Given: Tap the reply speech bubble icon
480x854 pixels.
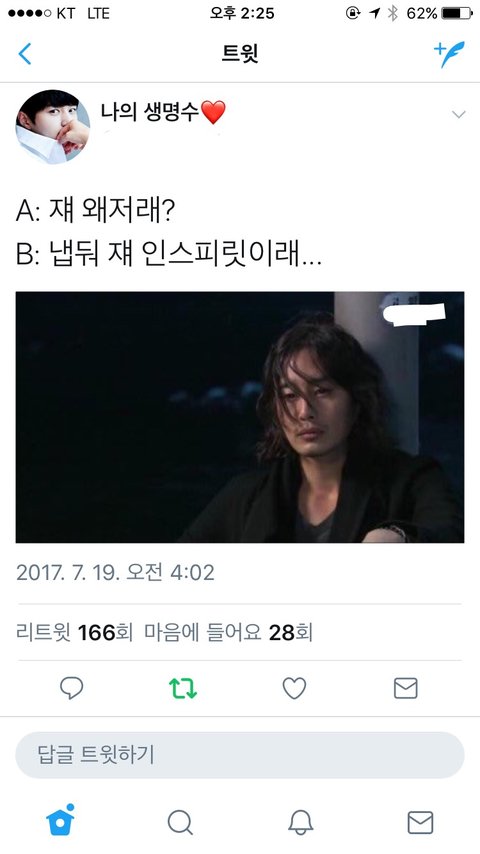Looking at the screenshot, I should point(71,688).
